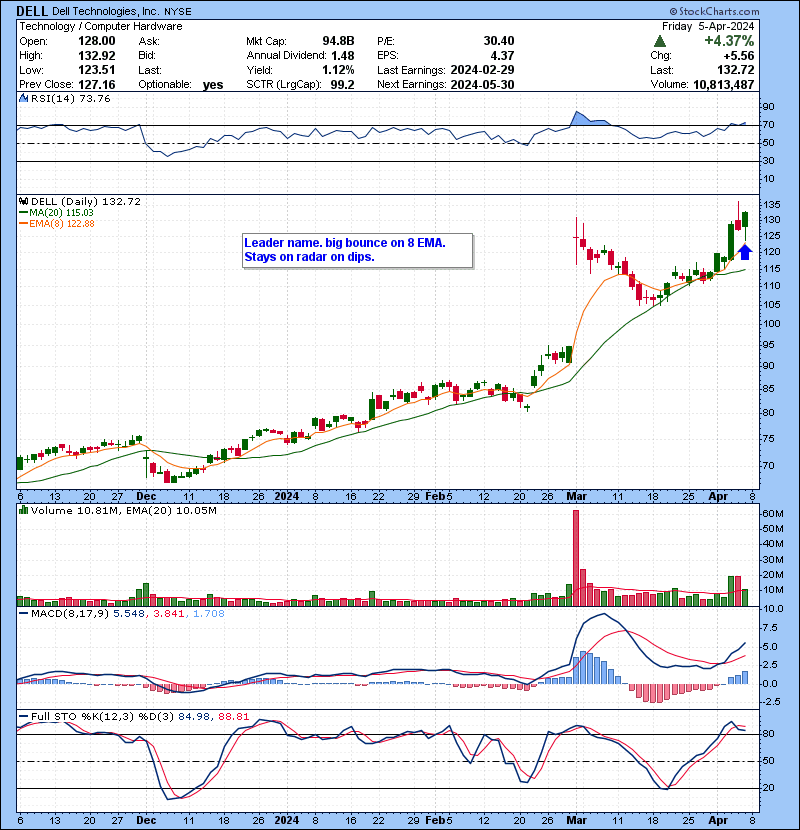Click the Annual Dividend value 1.48
Image resolution: width=800 pixels, height=830 pixels.
pyautogui.click(x=343, y=56)
